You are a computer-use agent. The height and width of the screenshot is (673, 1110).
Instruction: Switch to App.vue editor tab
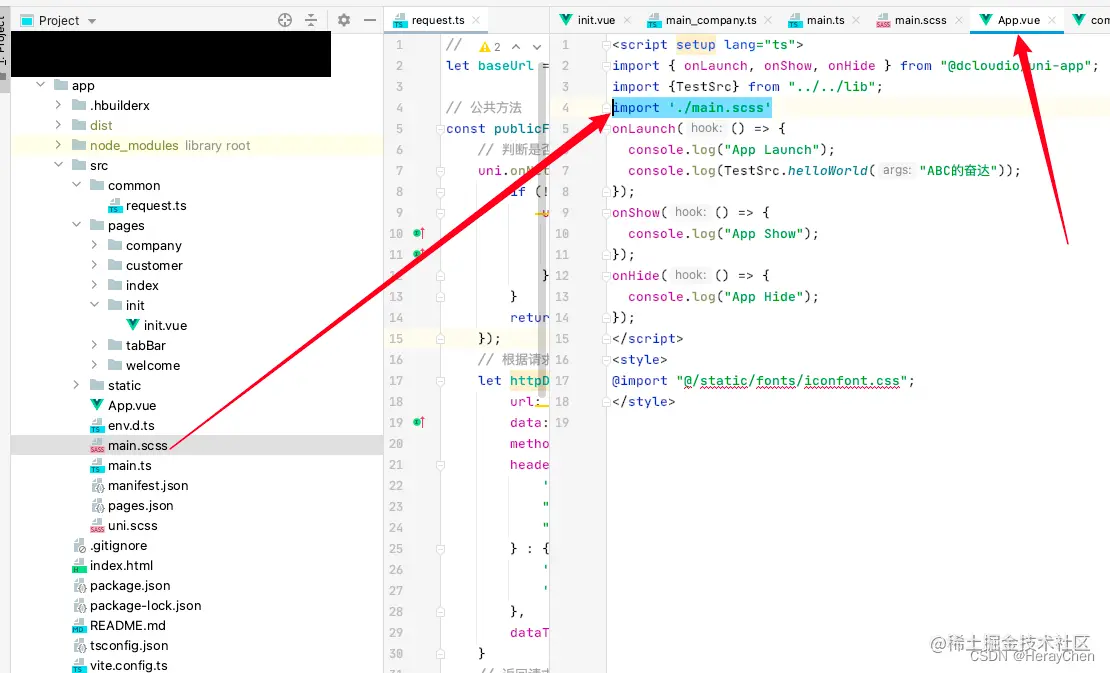1019,20
